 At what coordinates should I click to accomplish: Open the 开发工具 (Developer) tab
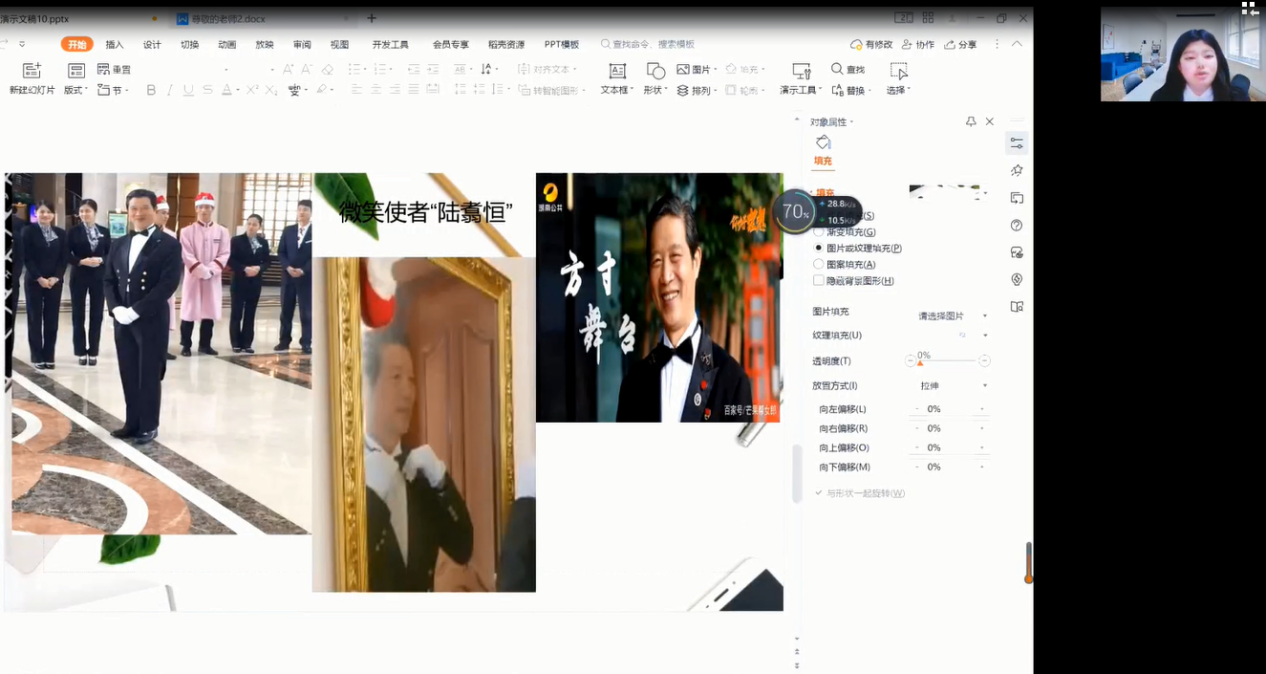390,44
